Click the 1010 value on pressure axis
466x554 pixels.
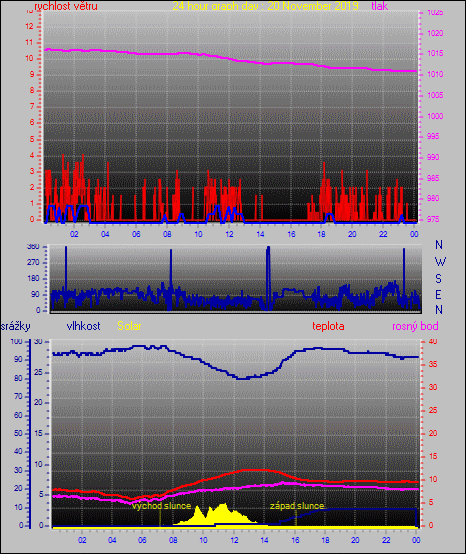435,75
